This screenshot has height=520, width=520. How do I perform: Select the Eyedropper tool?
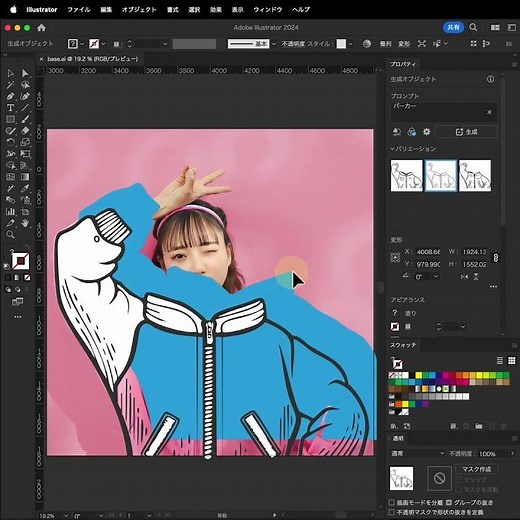pos(25,188)
